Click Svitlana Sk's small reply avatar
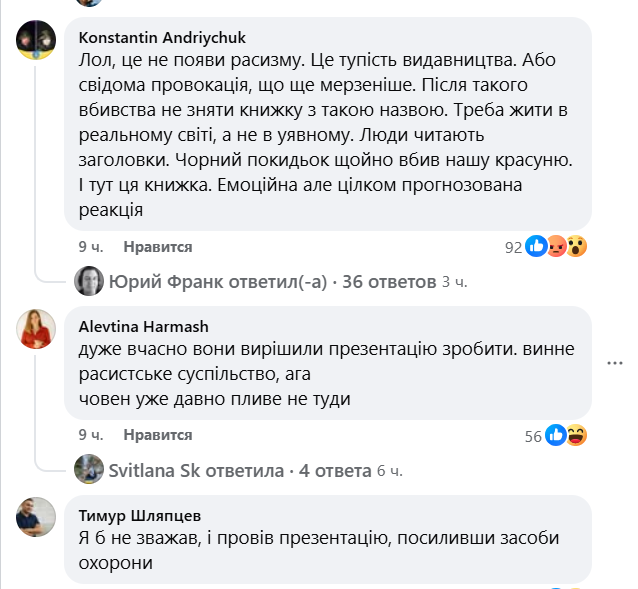The width and height of the screenshot is (638, 589). 89,470
